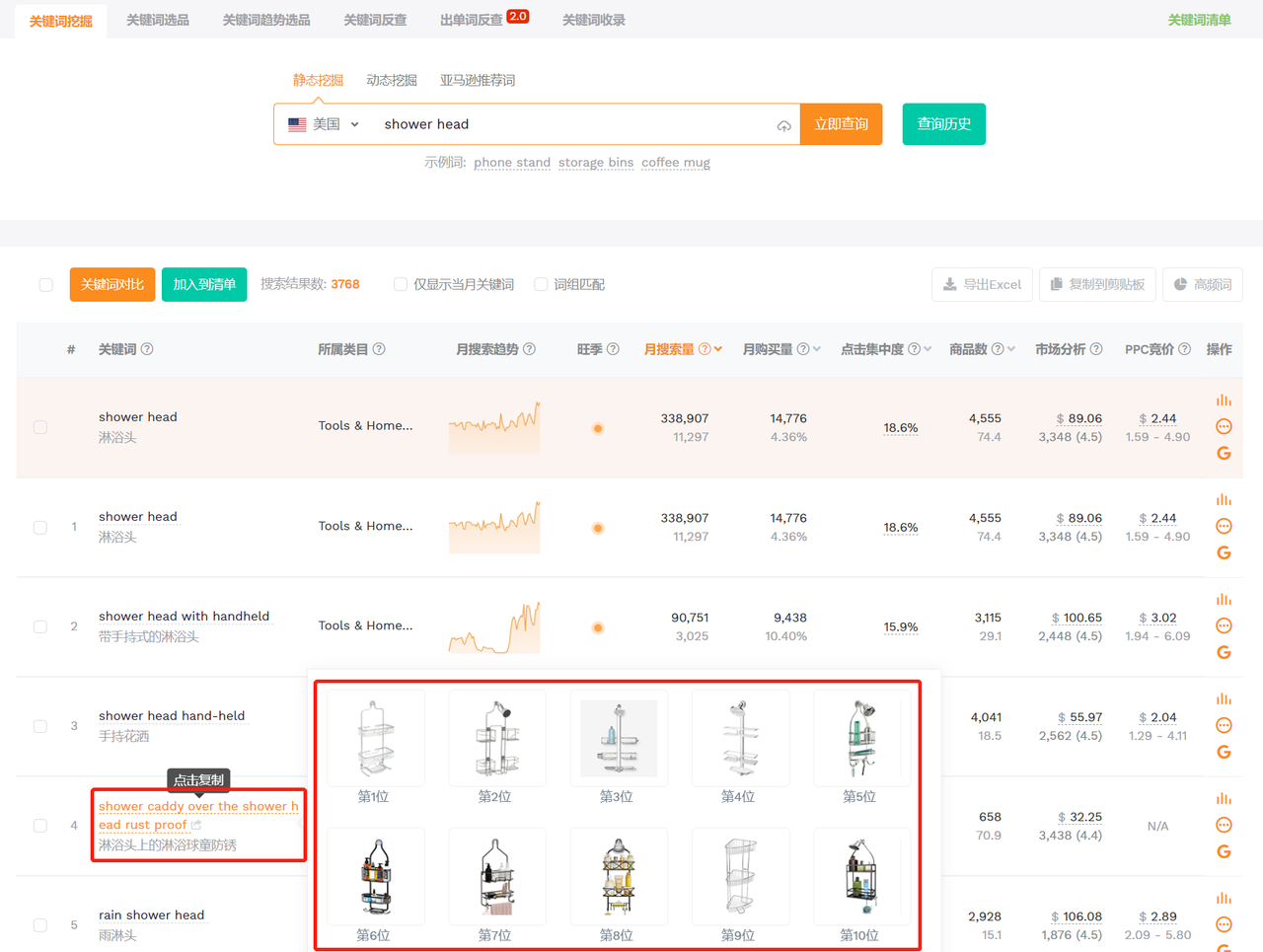Screen dimensions: 1263x952
Task: Enable the 词组匹配 checkbox
Action: click(541, 284)
